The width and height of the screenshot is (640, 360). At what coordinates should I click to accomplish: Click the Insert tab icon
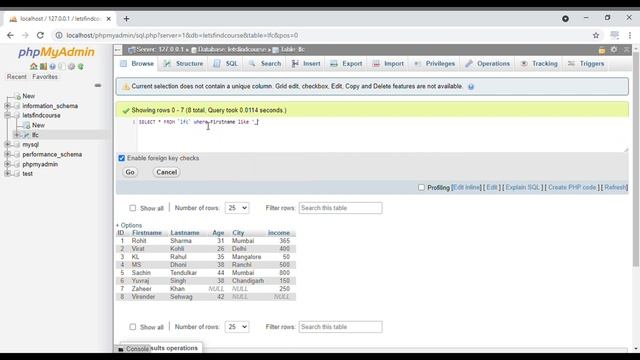coord(295,64)
